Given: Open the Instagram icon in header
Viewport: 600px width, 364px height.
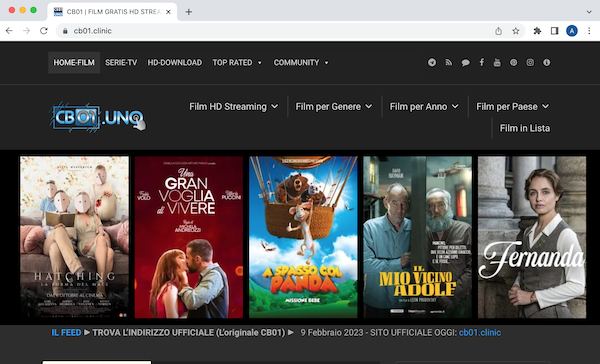Looking at the screenshot, I should click(x=530, y=62).
